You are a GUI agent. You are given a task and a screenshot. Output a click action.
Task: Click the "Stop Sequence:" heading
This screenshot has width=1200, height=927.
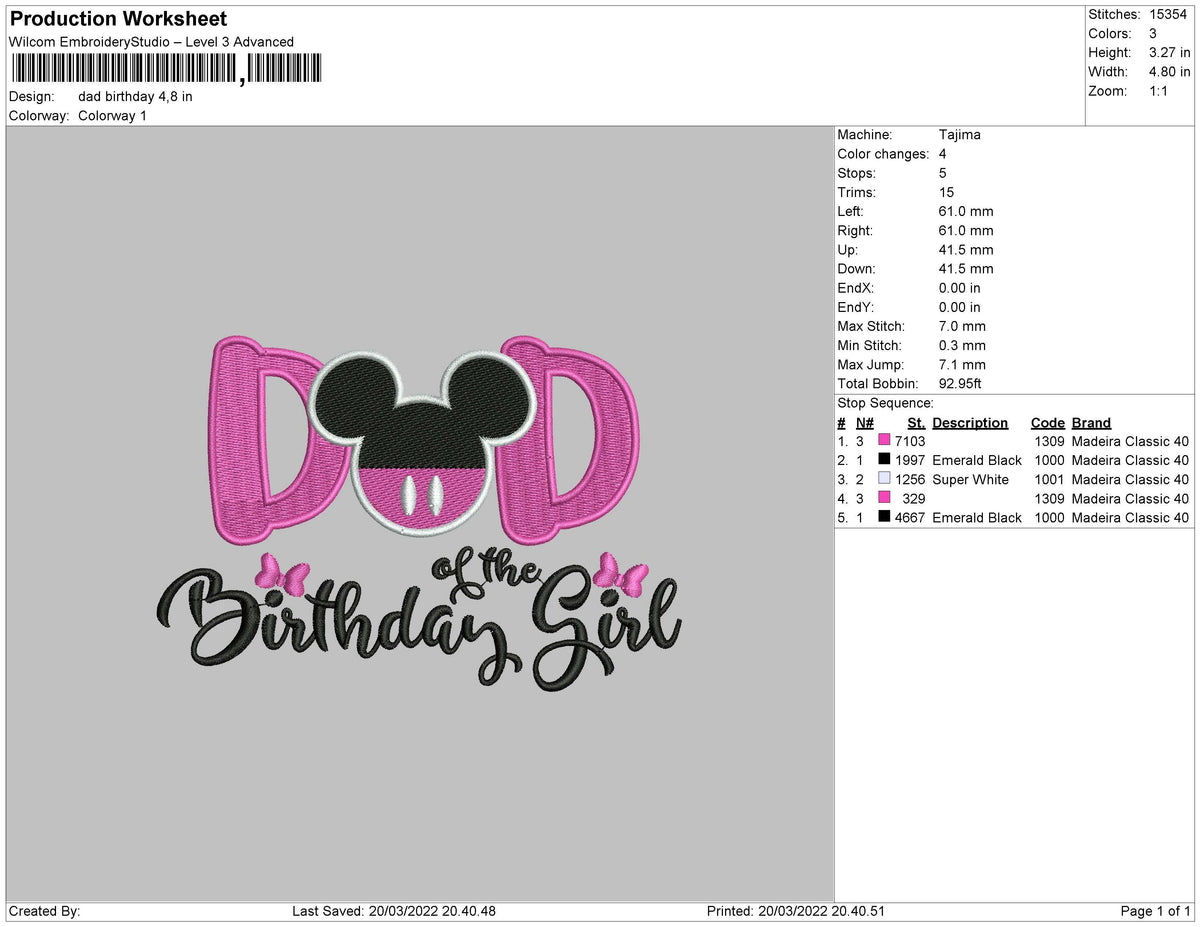pos(885,403)
